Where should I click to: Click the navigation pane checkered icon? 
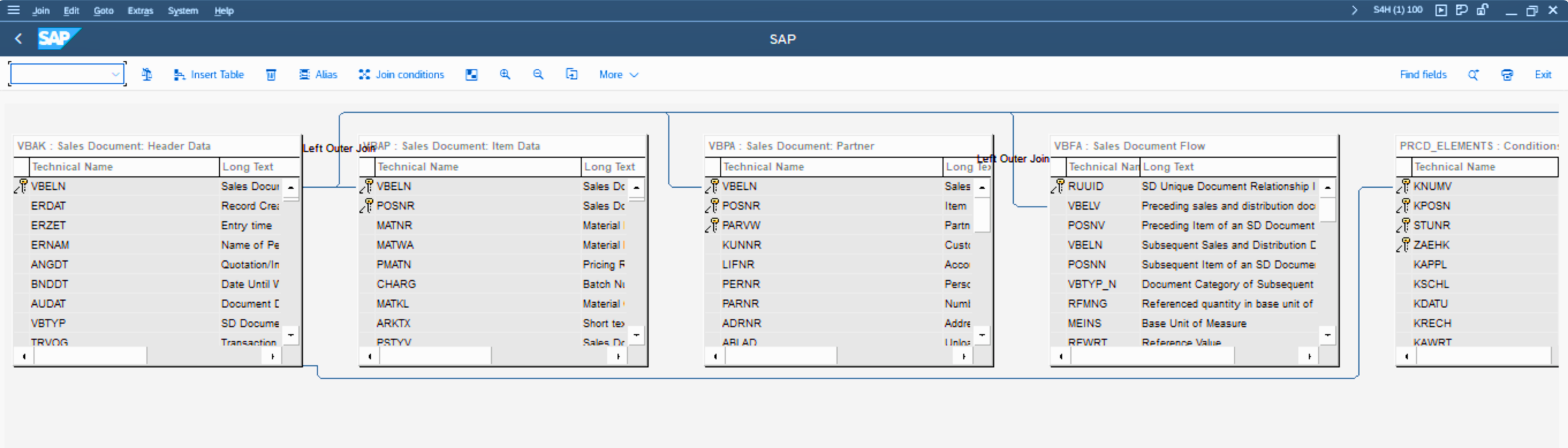pyautogui.click(x=471, y=74)
